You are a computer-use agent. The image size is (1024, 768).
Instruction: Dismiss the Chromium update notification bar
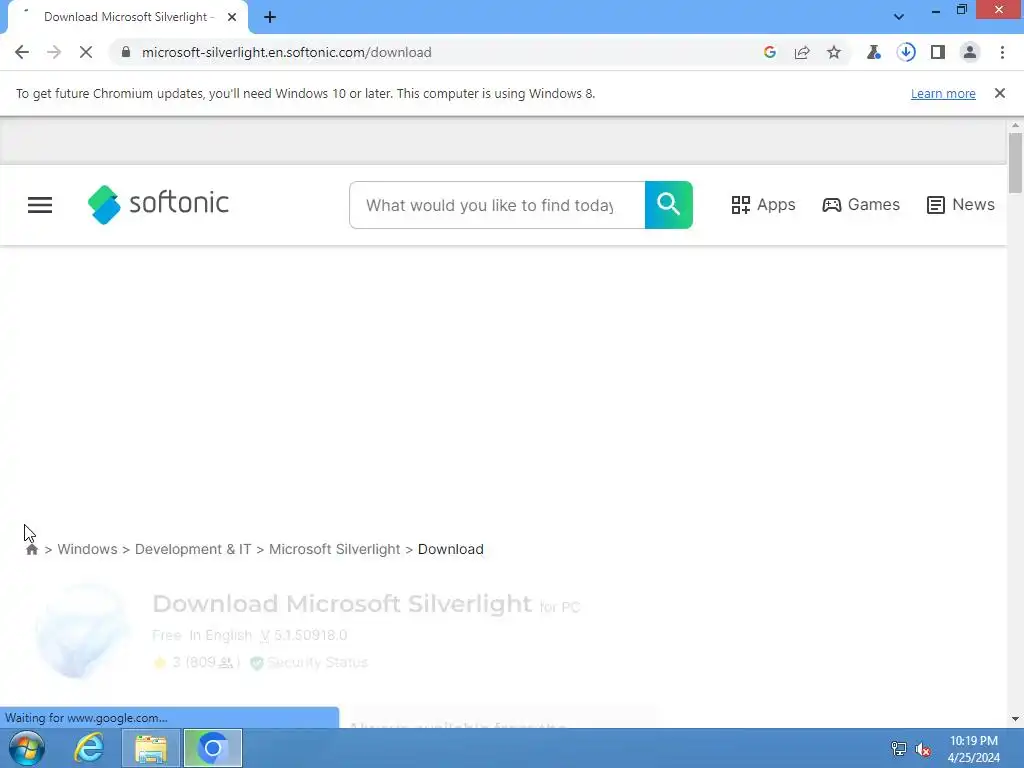(1000, 93)
